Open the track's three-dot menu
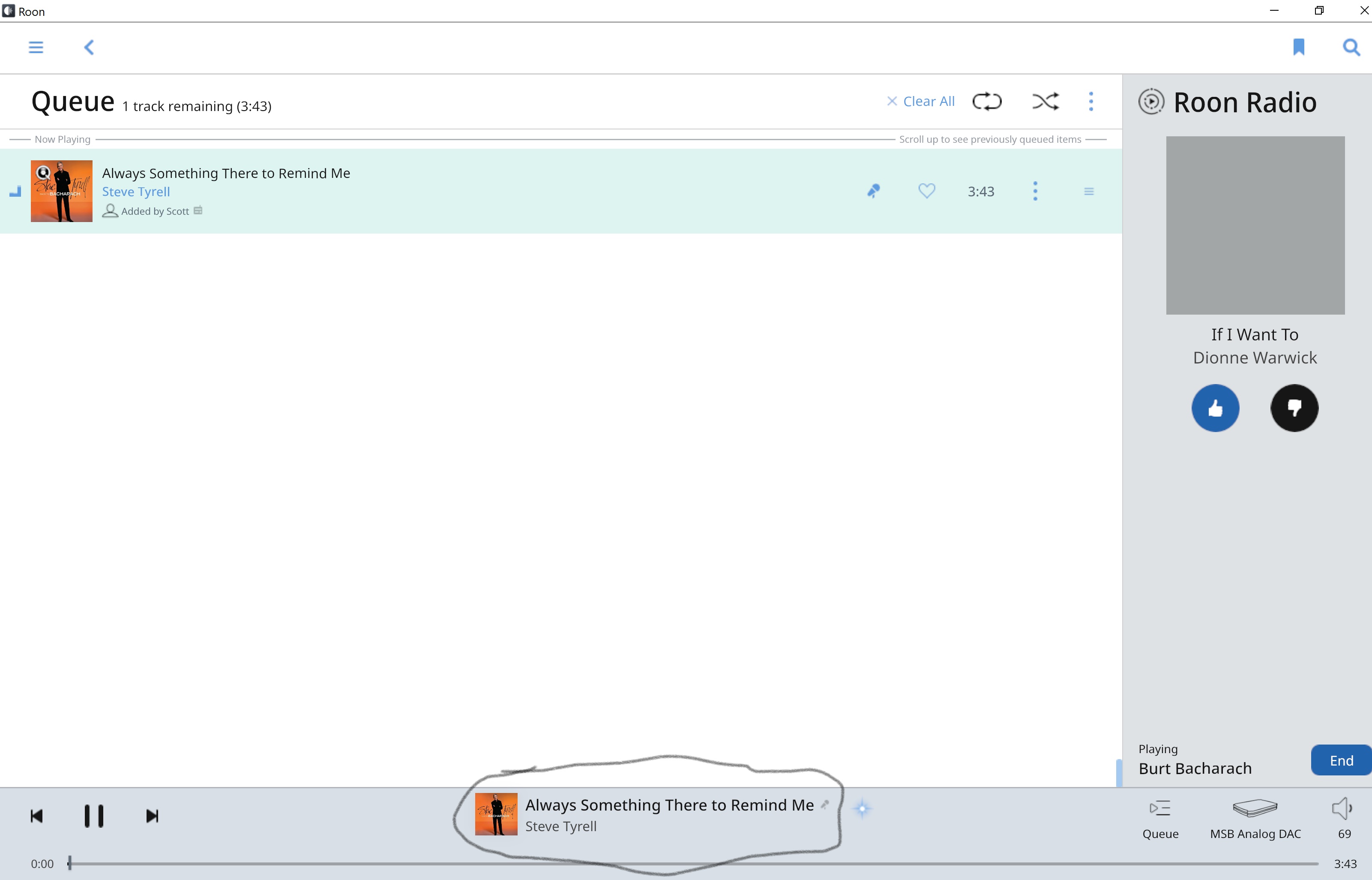This screenshot has width=1372, height=880. click(x=1035, y=191)
